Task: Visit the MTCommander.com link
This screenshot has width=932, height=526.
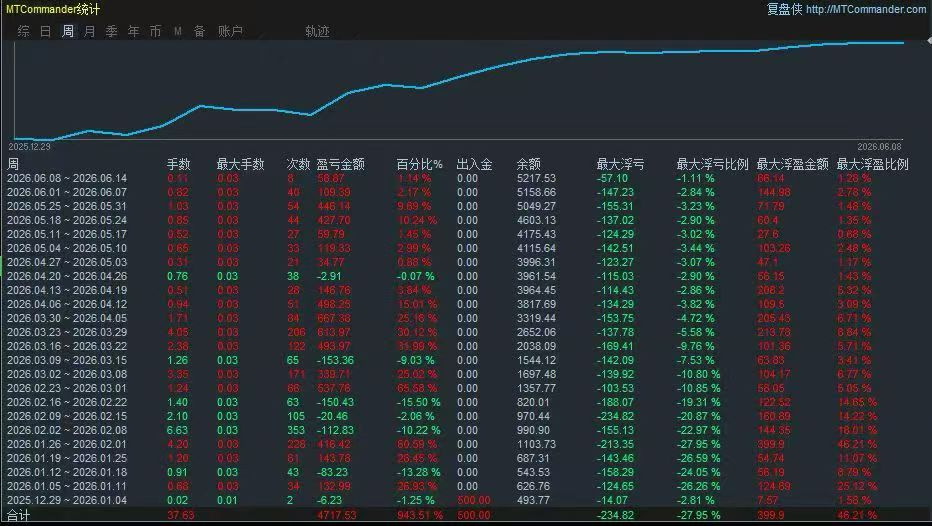Action: pyautogui.click(x=866, y=9)
